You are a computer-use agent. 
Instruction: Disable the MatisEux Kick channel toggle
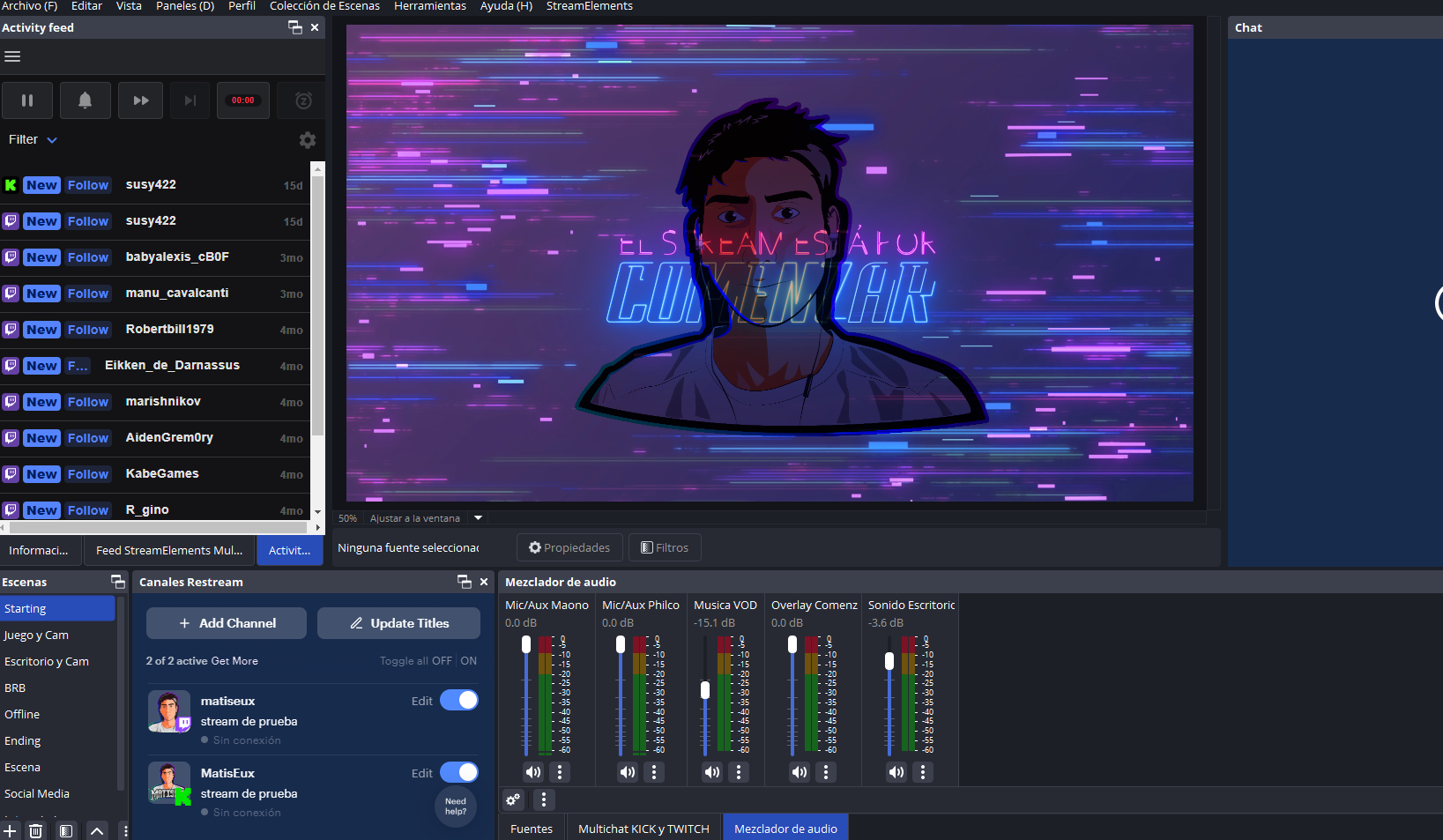pyautogui.click(x=458, y=773)
